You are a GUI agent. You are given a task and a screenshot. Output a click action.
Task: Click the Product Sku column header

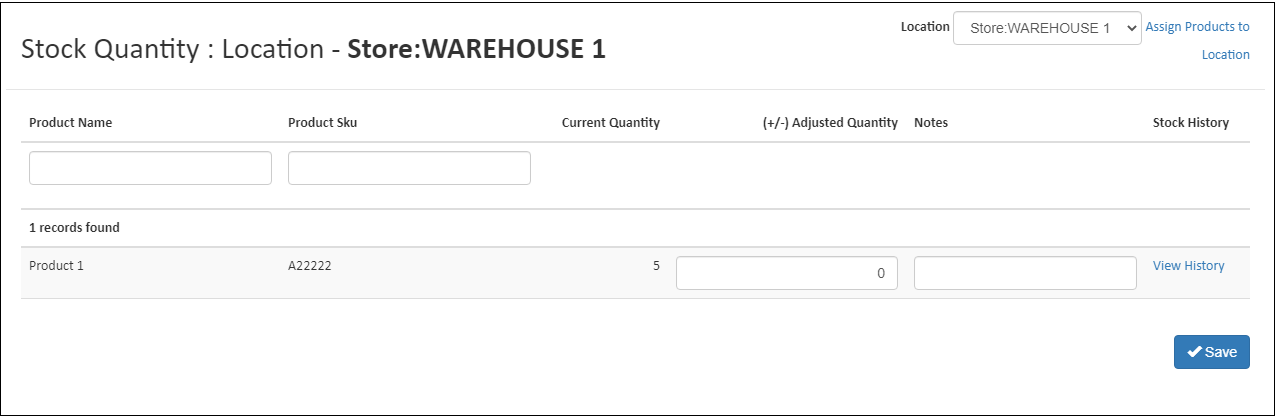pyautogui.click(x=322, y=123)
